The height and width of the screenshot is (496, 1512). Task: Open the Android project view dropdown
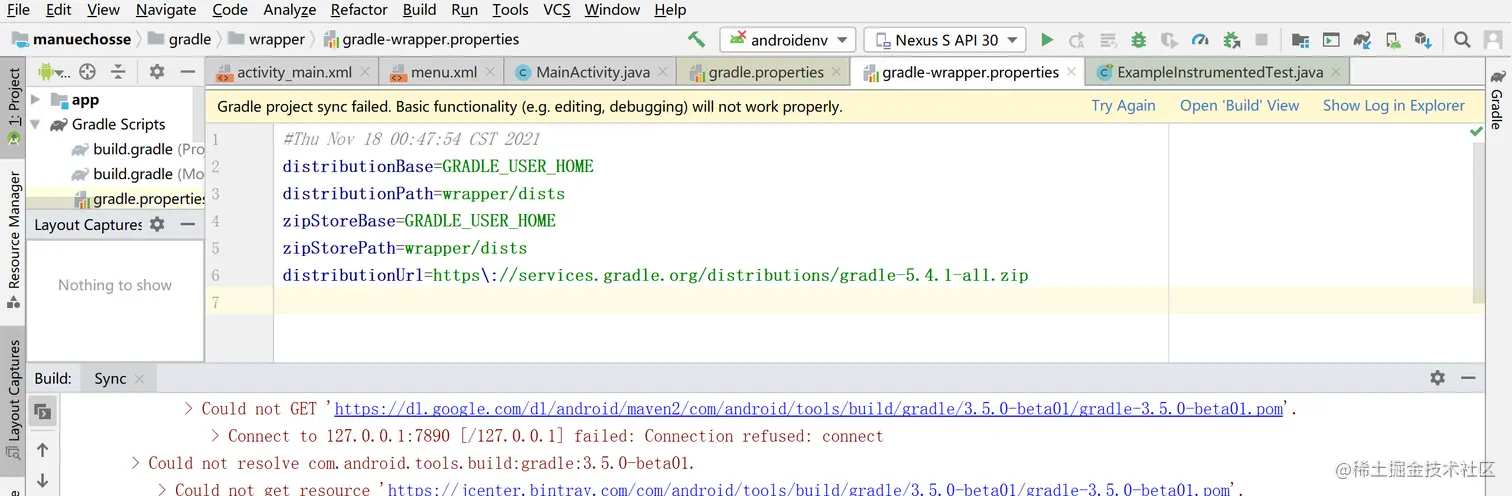coord(55,72)
